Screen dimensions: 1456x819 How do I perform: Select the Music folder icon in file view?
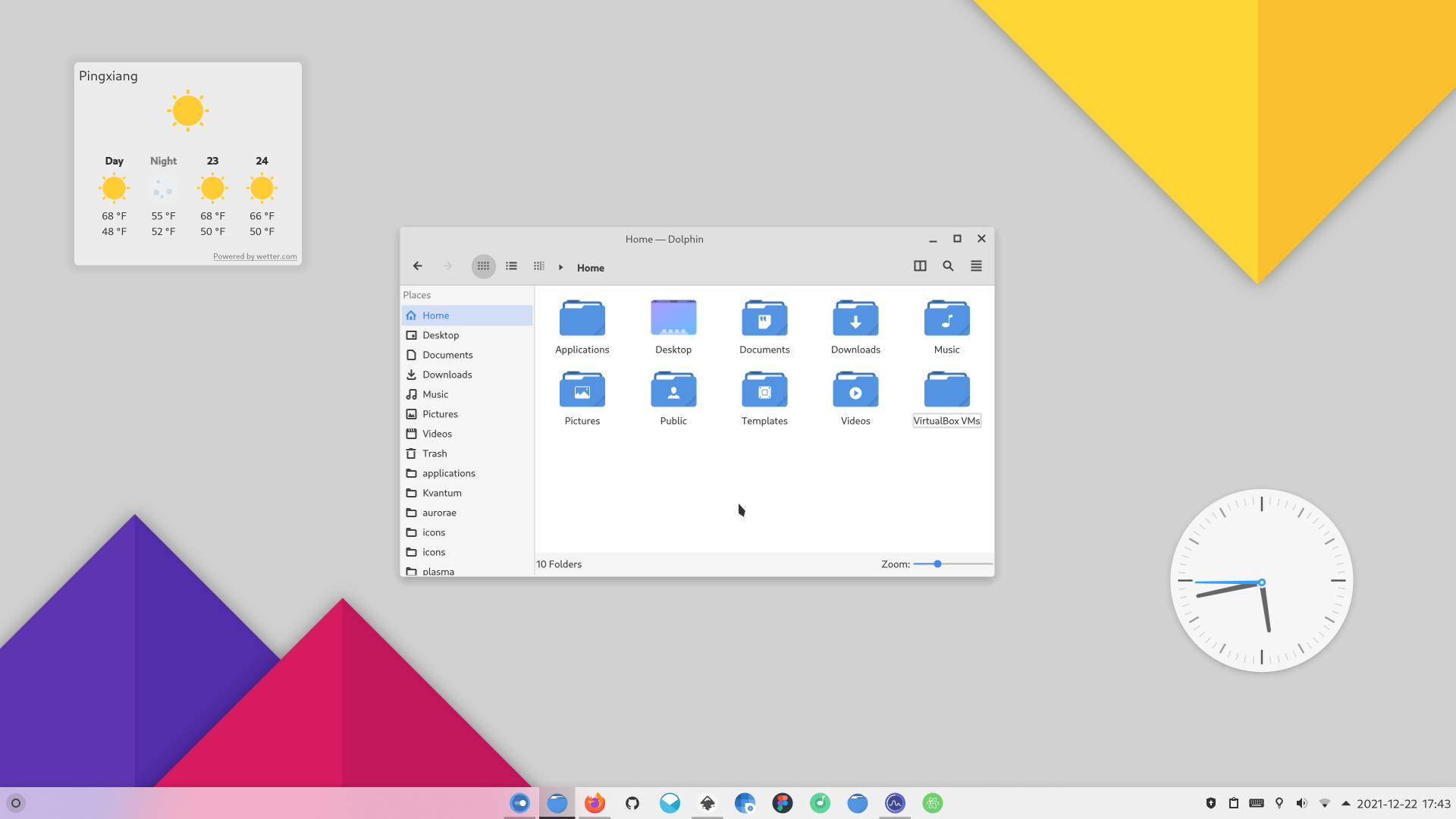pos(946,318)
